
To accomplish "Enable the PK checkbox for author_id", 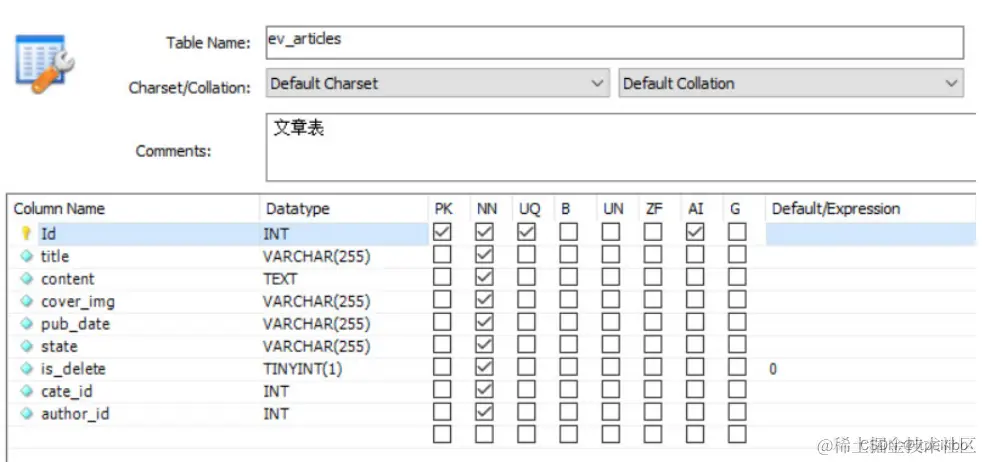I will [x=442, y=413].
